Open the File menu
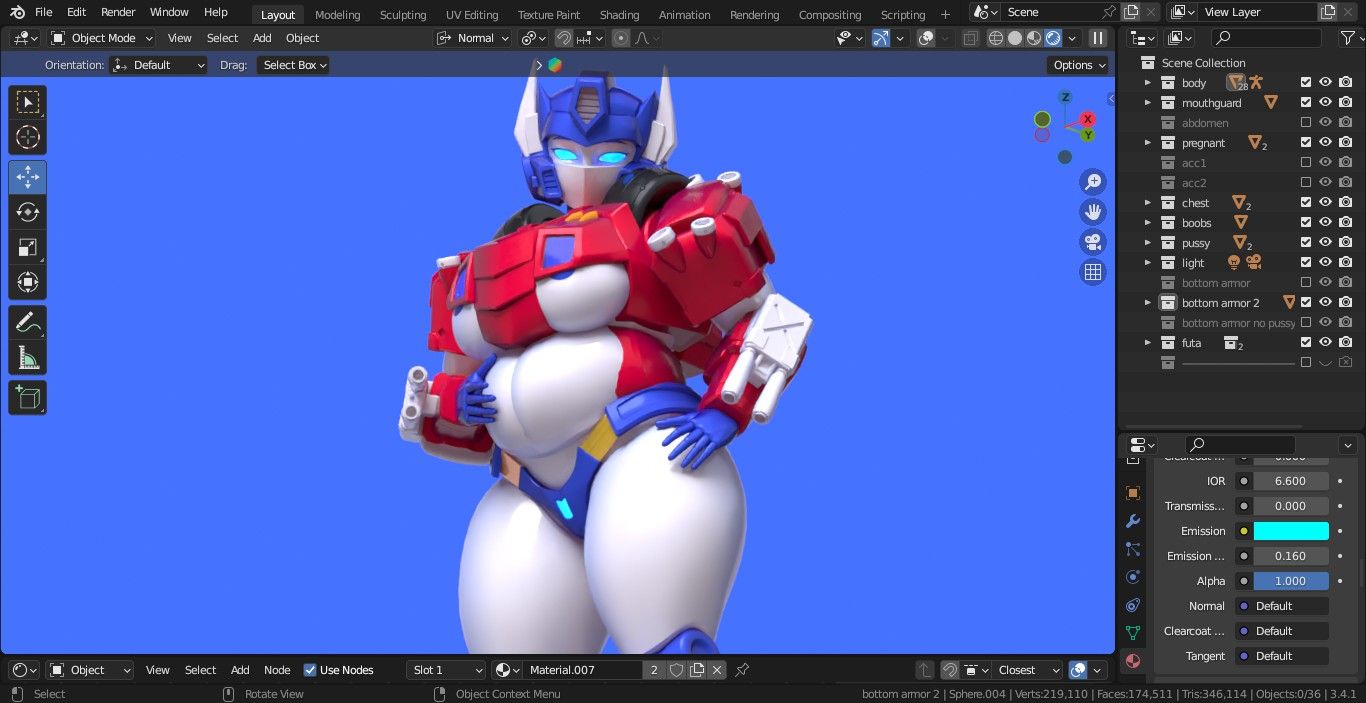Image resolution: width=1366 pixels, height=703 pixels. coord(44,12)
